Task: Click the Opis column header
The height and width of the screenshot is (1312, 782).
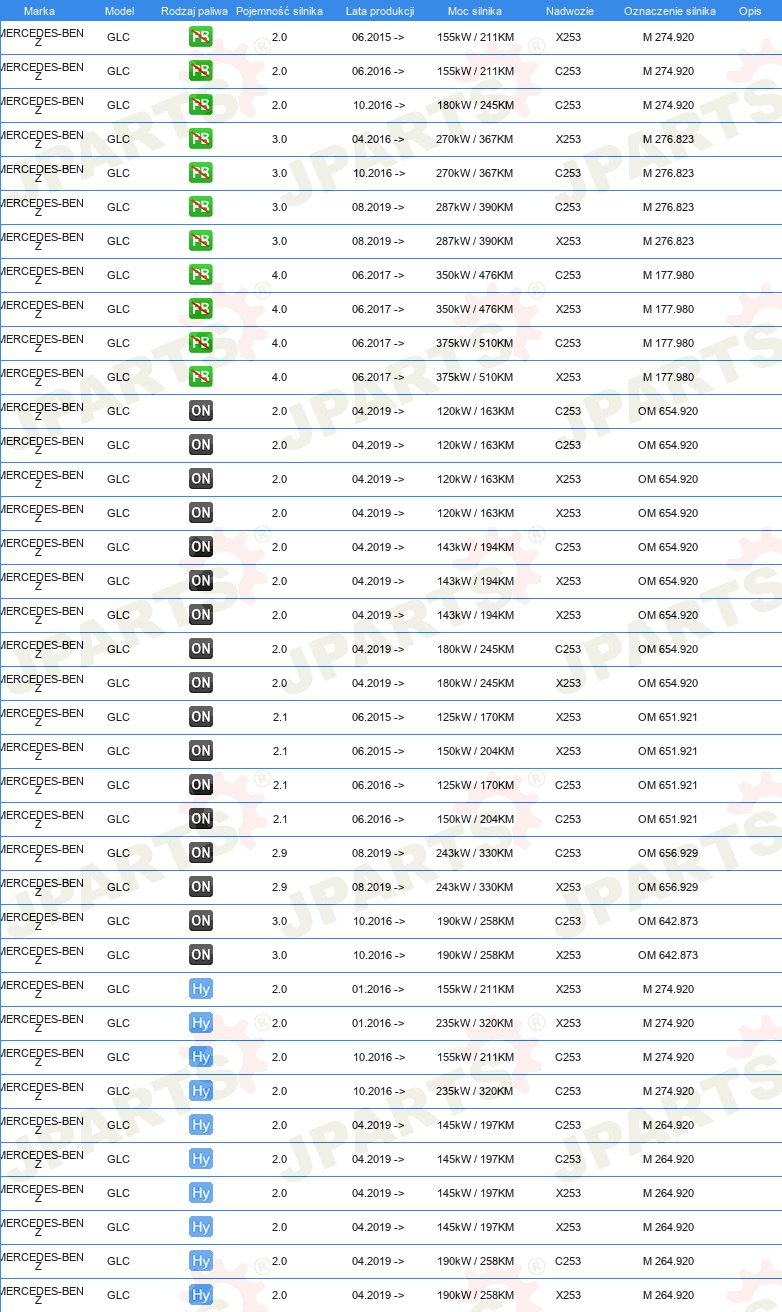Action: pos(749,11)
